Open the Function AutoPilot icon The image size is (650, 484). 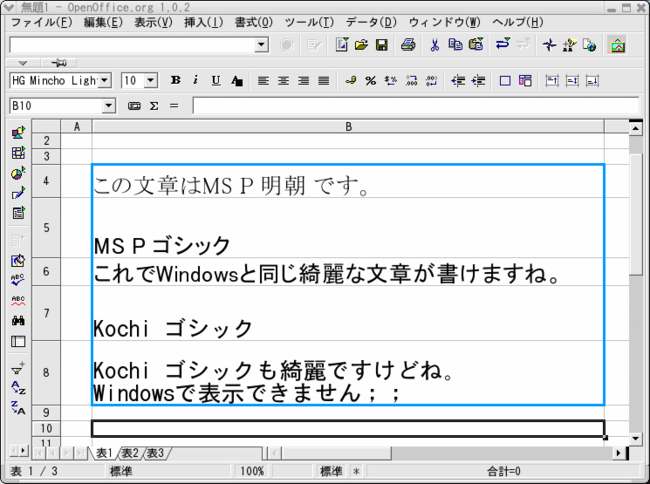[134, 106]
